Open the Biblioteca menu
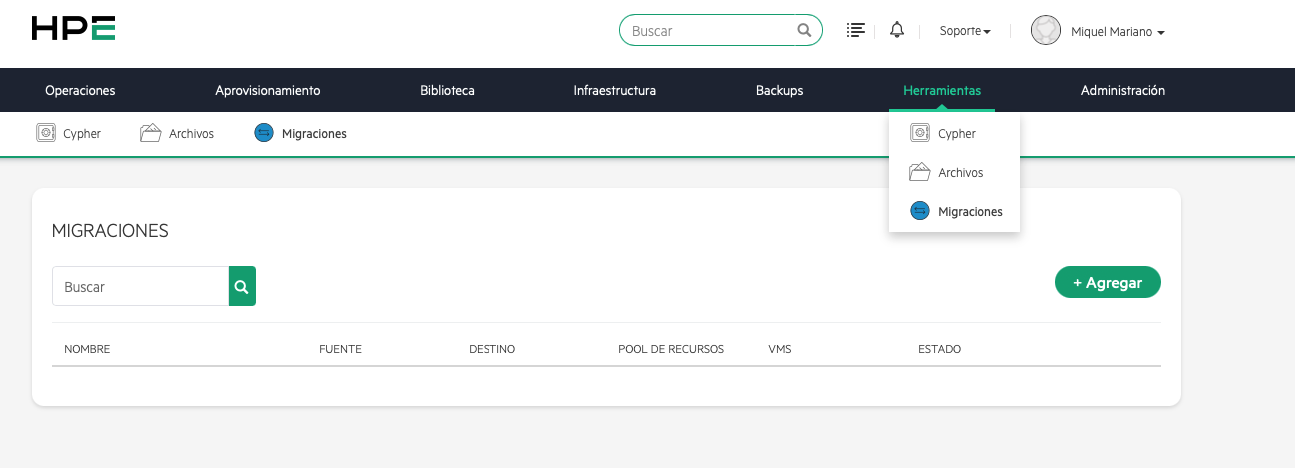The width and height of the screenshot is (1295, 468). pos(447,90)
